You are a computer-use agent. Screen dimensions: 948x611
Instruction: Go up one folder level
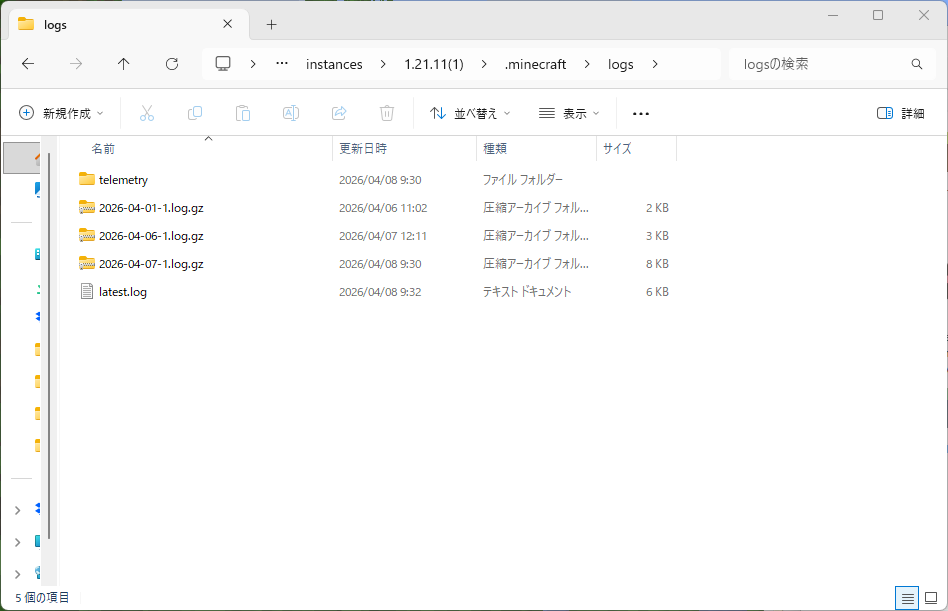pyautogui.click(x=124, y=64)
